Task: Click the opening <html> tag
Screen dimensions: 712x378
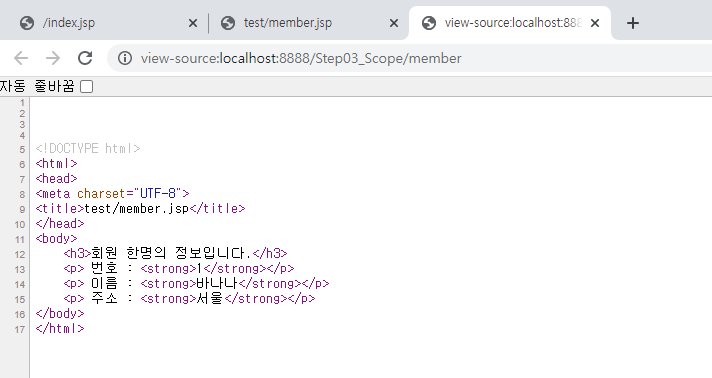Action: point(57,164)
